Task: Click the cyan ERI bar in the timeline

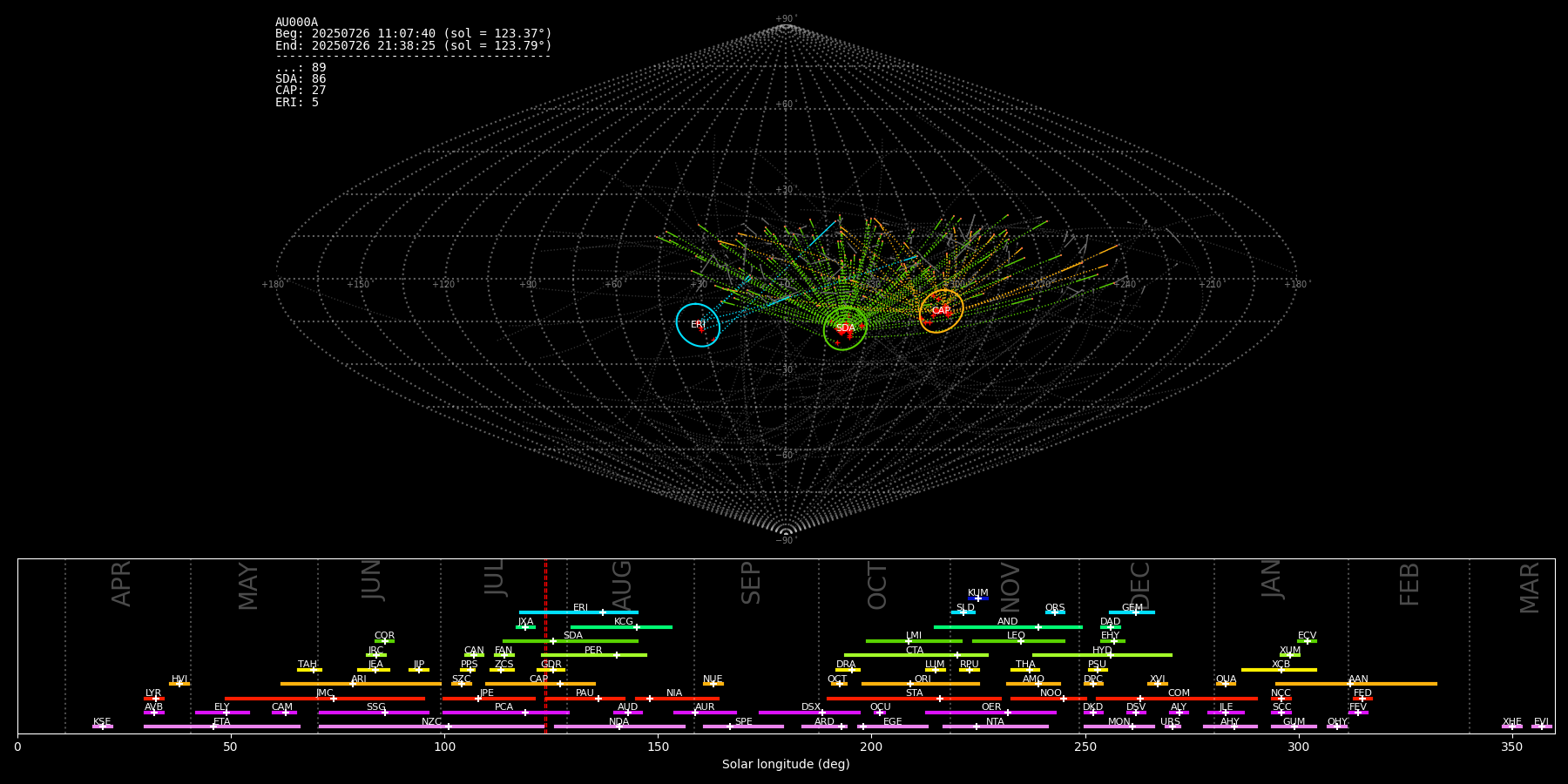Action: pyautogui.click(x=578, y=612)
